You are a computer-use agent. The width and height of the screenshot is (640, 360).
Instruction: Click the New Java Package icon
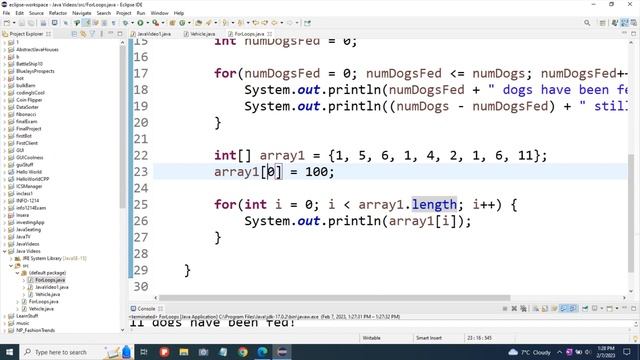(172, 23)
